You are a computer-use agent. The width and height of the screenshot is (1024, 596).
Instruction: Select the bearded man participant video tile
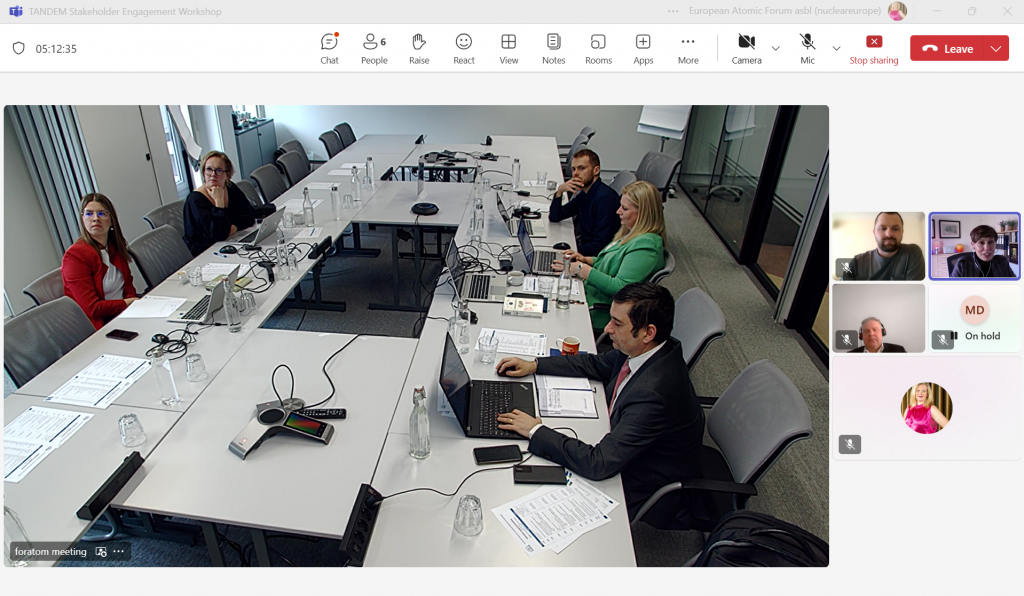878,246
